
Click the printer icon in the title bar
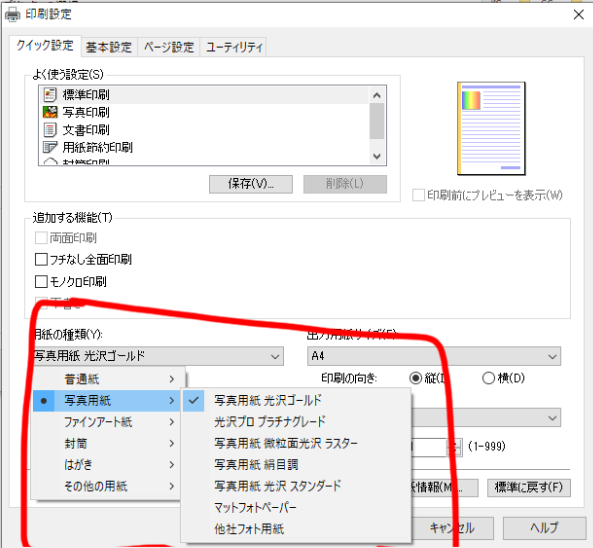(12, 15)
